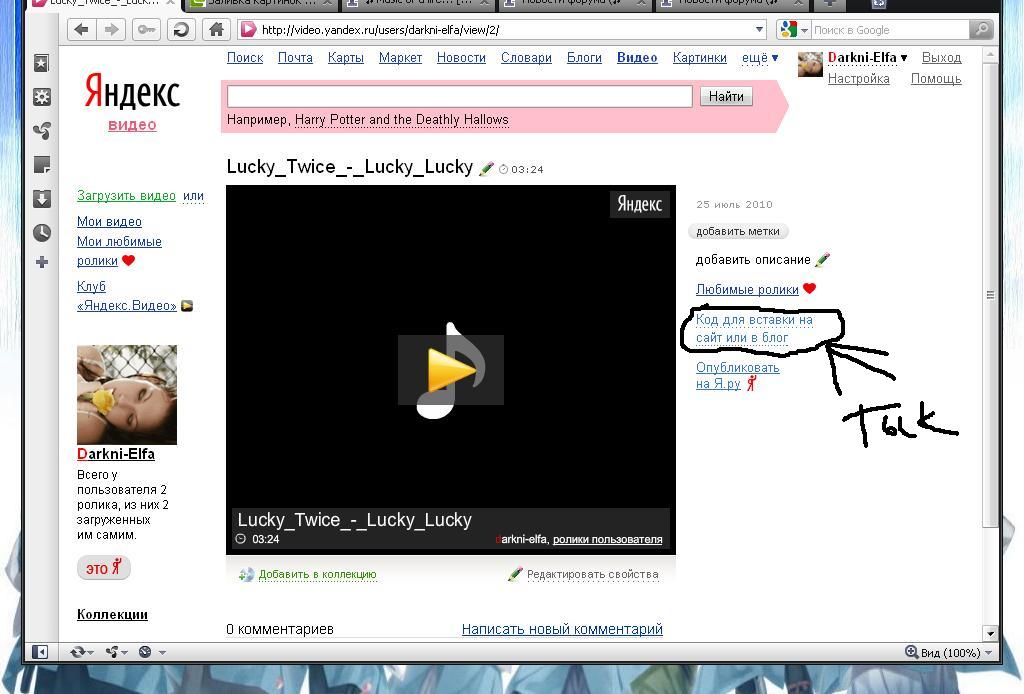Open the Notes panel icon in sidebar
Screen dimensions: 1024x694
pyautogui.click(x=41, y=165)
